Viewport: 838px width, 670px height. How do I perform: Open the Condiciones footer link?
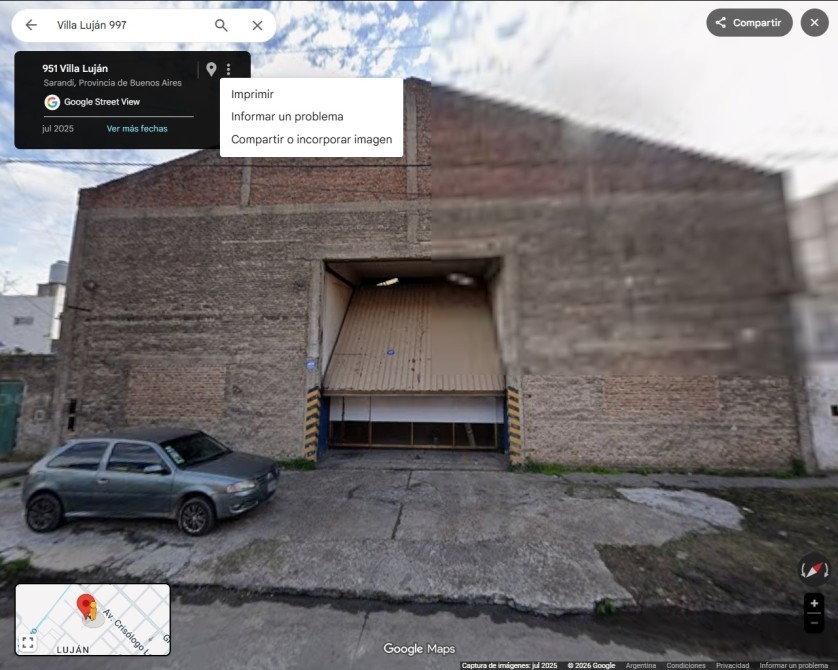pos(686,665)
